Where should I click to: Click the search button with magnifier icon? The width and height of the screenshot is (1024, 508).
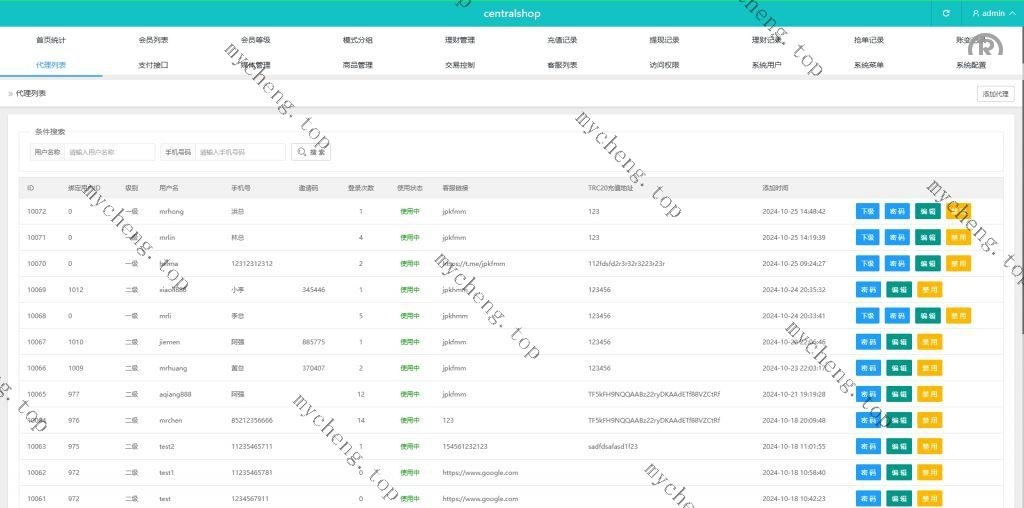[310, 152]
